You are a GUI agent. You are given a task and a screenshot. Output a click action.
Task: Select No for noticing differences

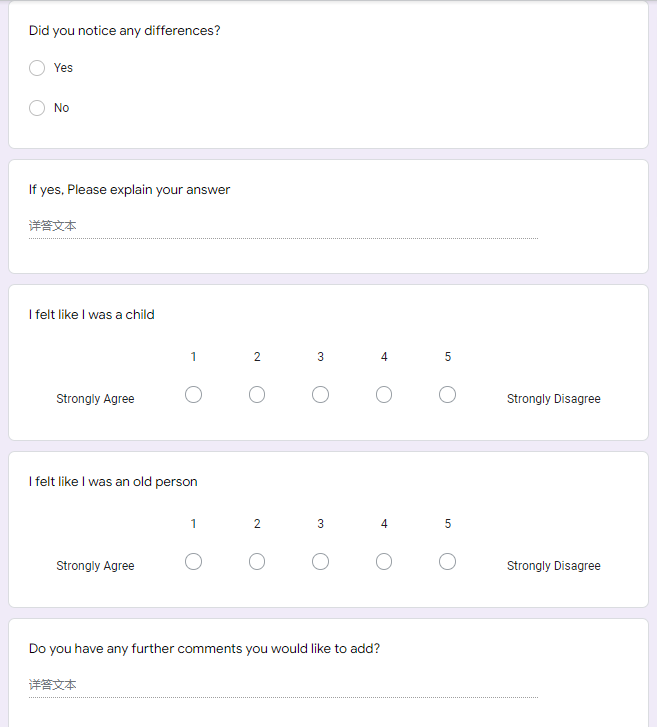pos(37,108)
